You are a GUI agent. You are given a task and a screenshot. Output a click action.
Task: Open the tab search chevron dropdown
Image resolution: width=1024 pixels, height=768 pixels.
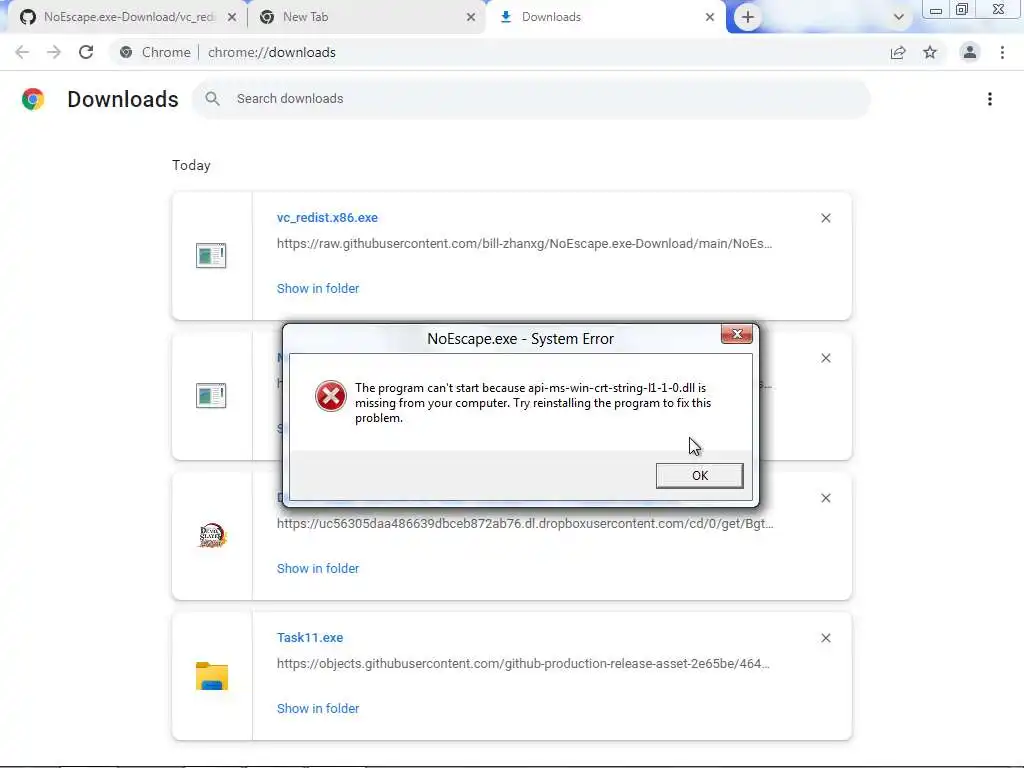coord(899,17)
